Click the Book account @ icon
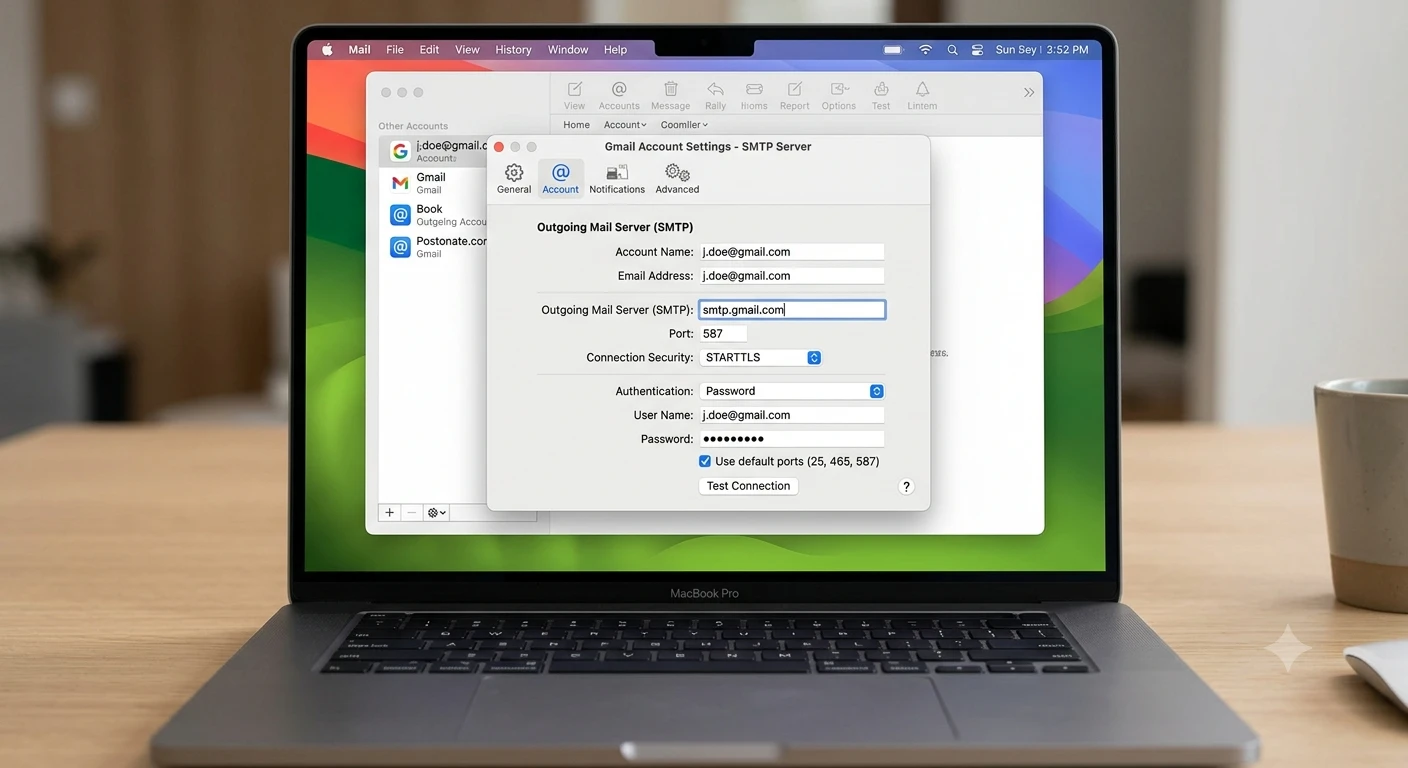 (x=400, y=215)
